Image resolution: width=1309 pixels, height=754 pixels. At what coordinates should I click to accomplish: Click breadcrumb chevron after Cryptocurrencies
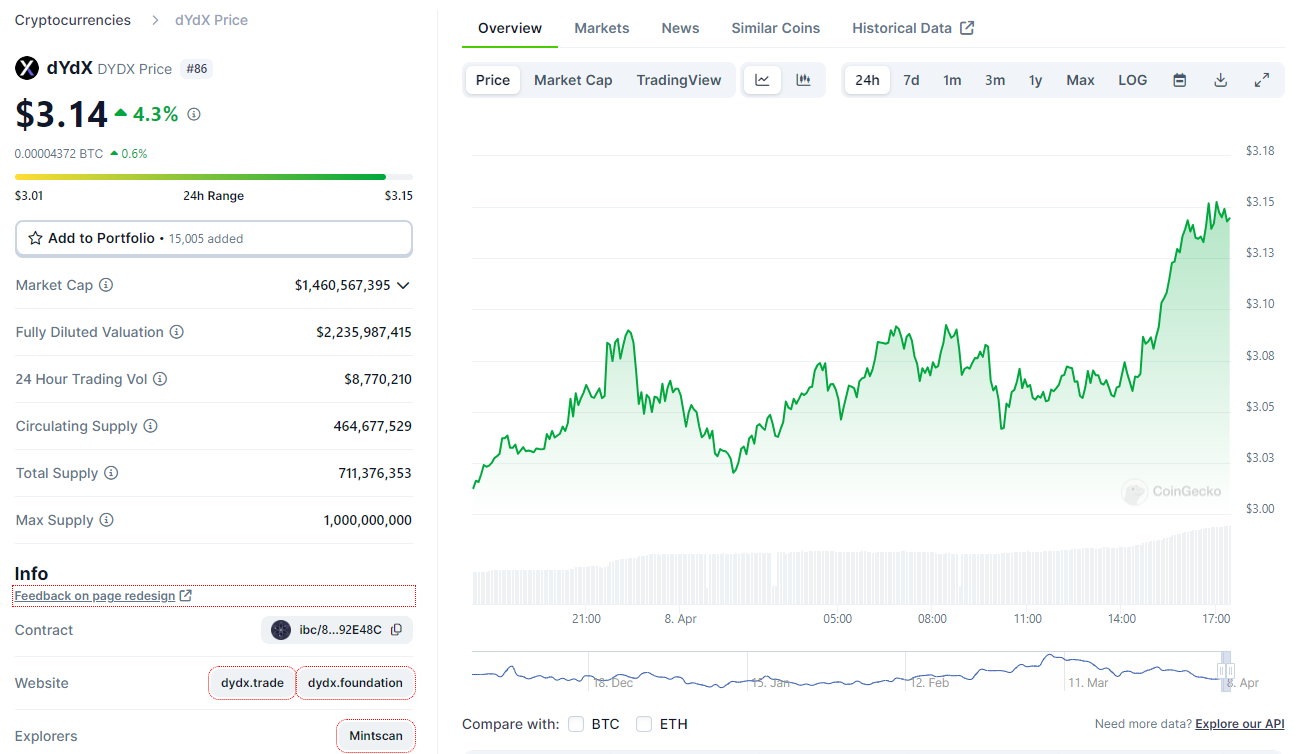click(155, 20)
